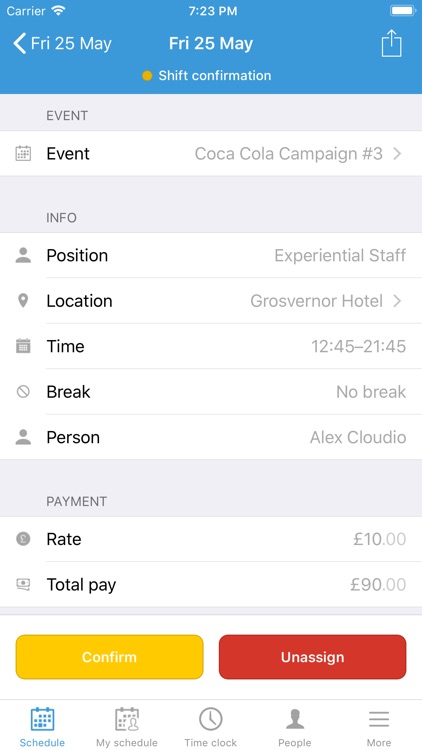
Task: Open the People tab
Action: pyautogui.click(x=295, y=727)
